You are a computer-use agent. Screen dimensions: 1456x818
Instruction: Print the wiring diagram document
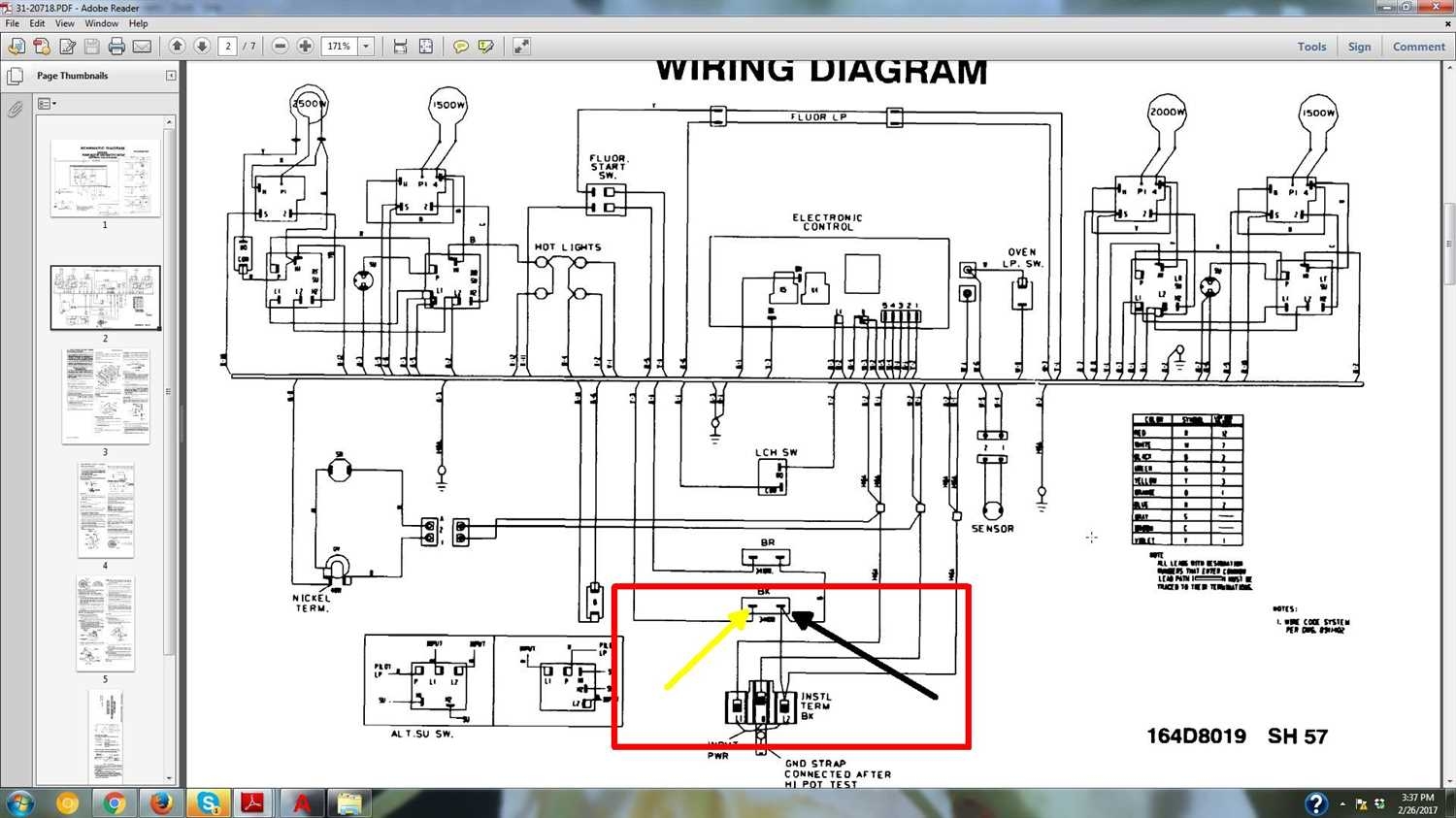click(116, 46)
